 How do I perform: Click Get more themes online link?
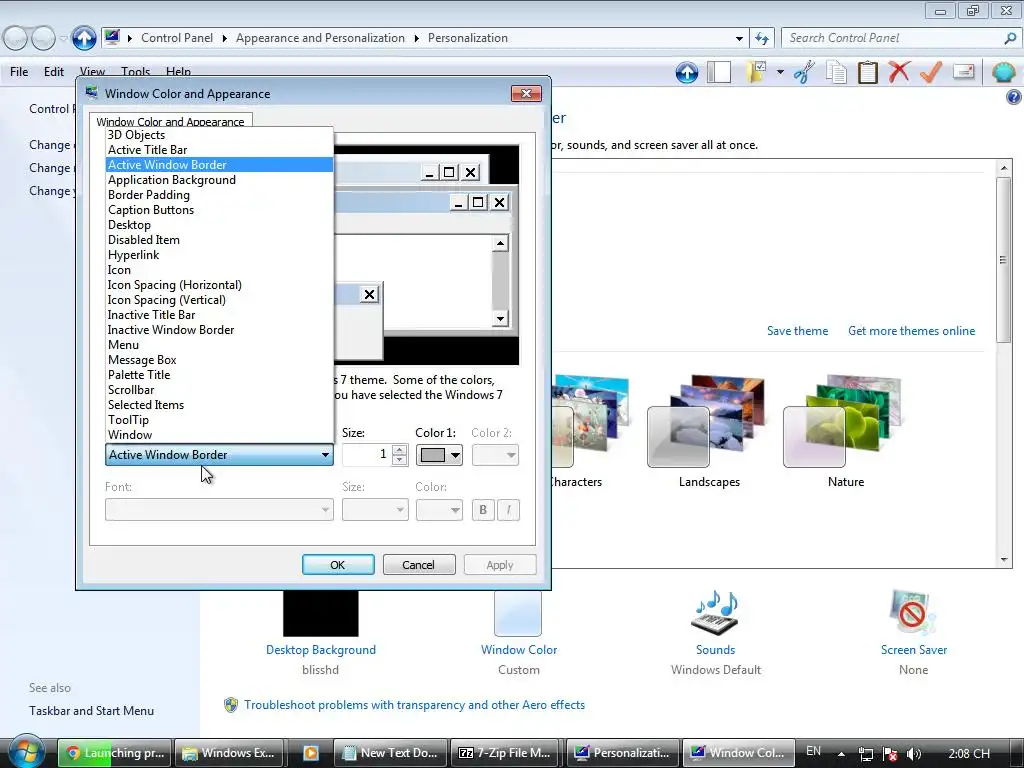coord(912,331)
